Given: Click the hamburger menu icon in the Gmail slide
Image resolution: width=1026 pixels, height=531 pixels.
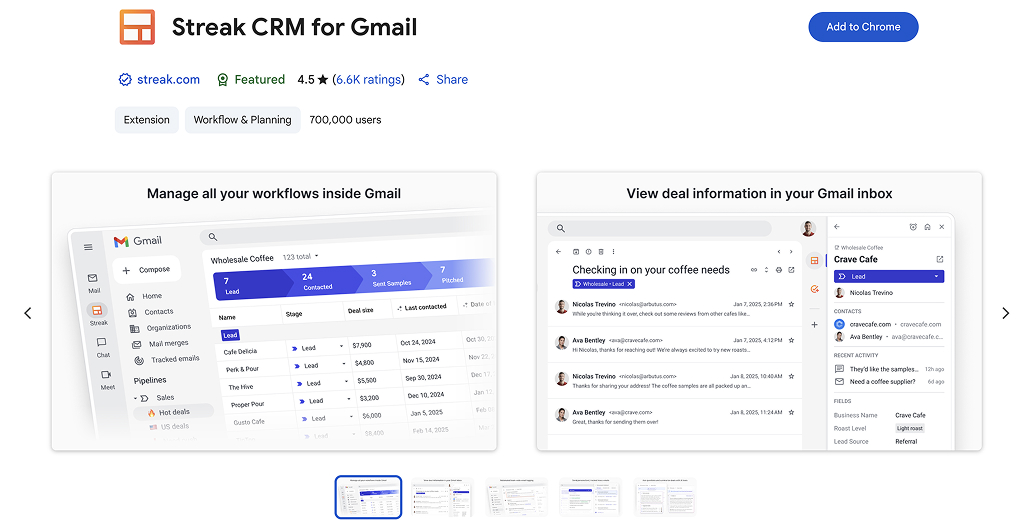Looking at the screenshot, I should coord(88,247).
